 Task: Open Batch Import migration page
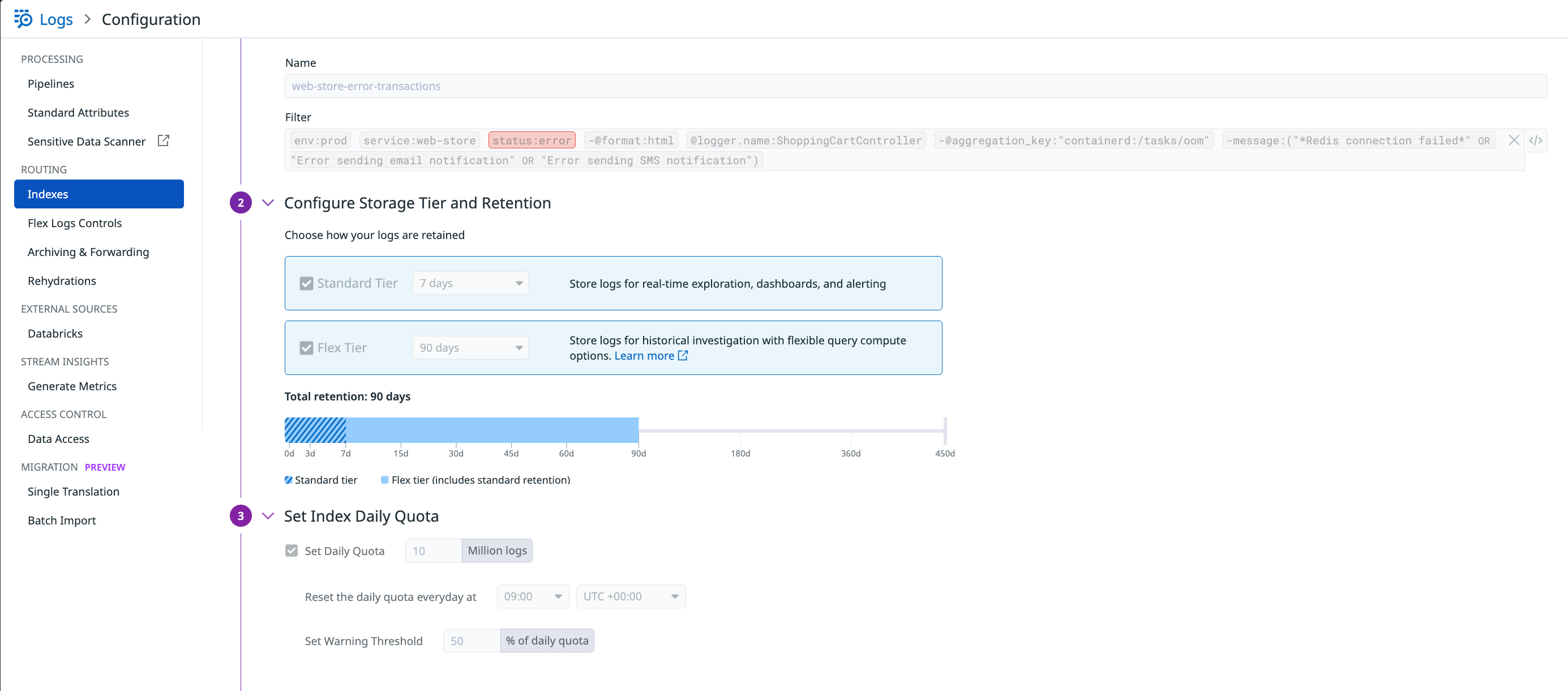point(62,521)
